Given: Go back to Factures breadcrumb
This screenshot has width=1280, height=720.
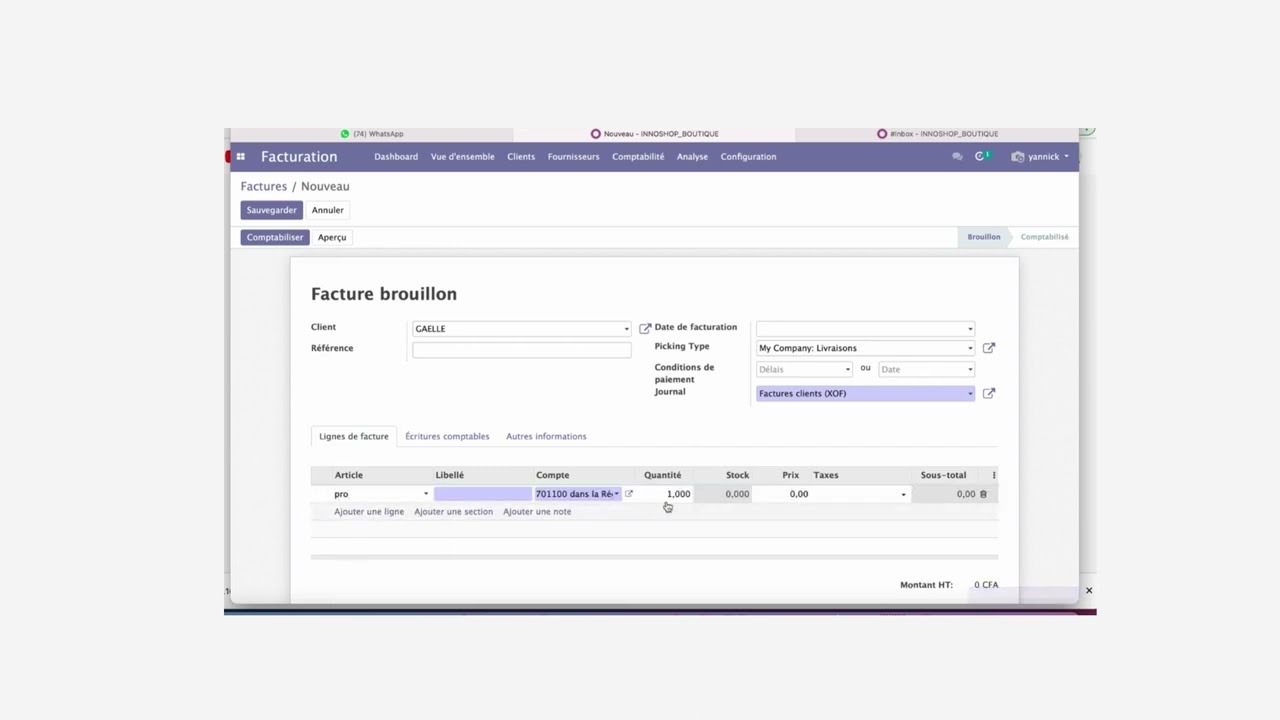Looking at the screenshot, I should pos(264,186).
